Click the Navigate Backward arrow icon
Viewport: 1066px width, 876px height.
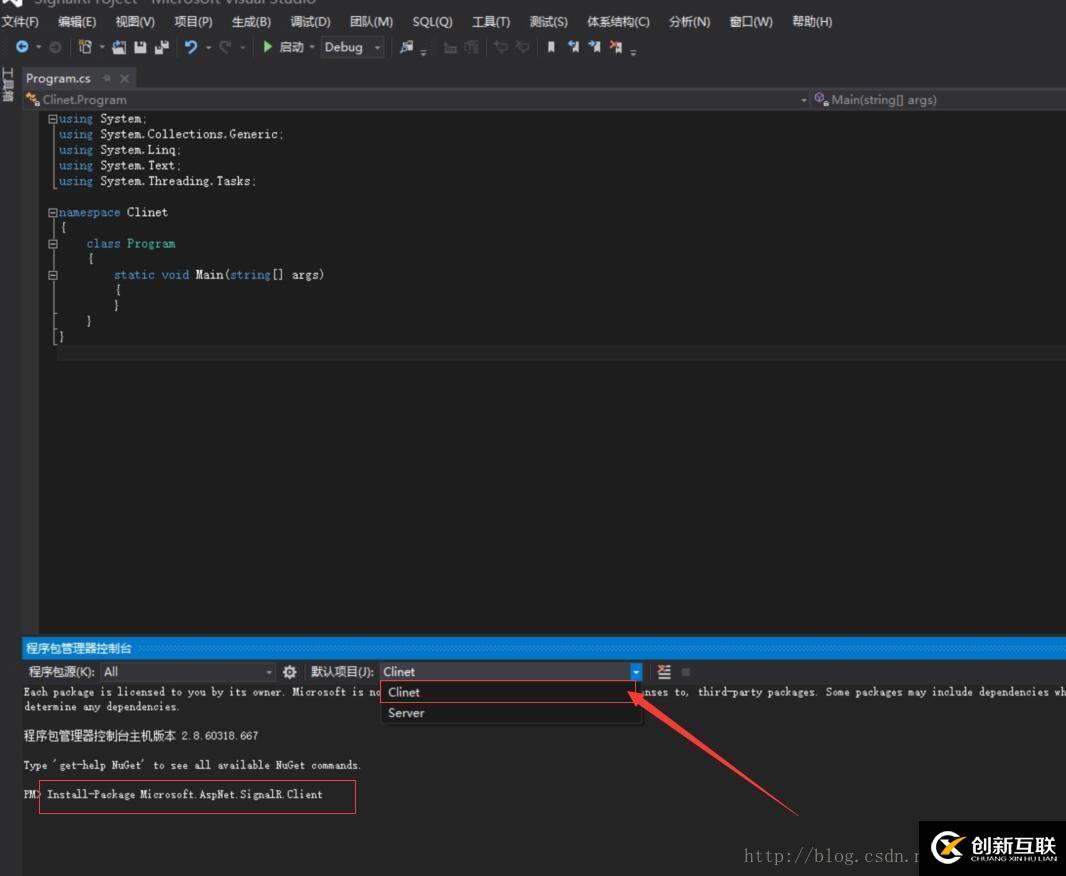click(x=22, y=47)
